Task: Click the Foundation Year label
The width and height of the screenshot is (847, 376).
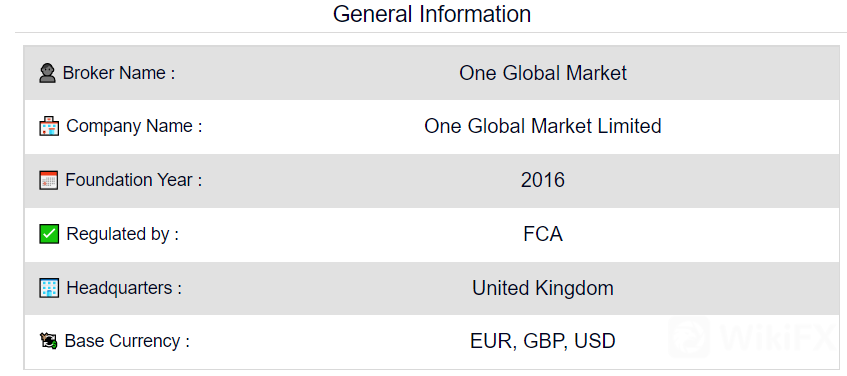Action: [133, 180]
